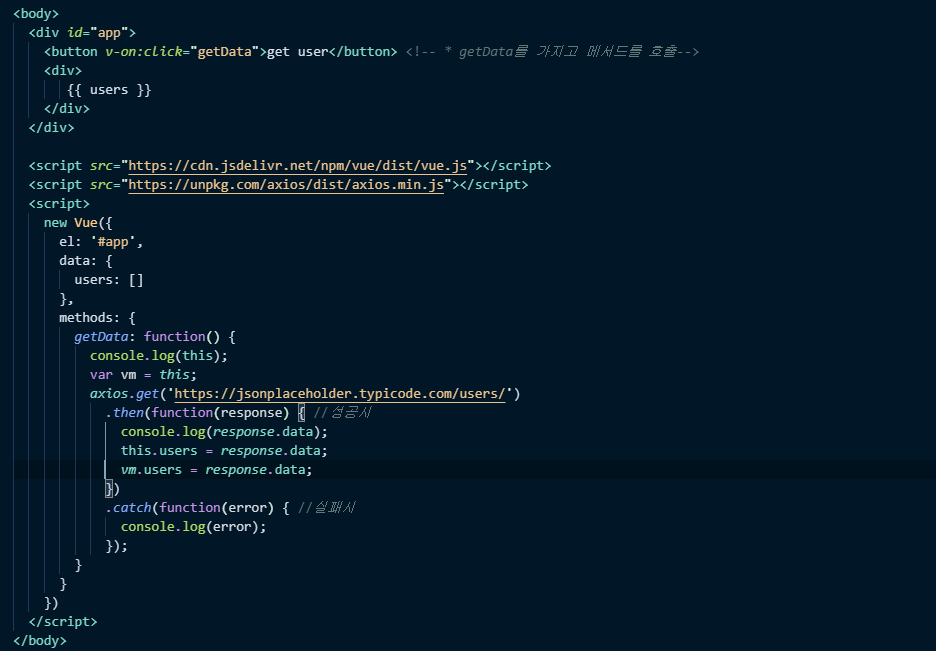
Task: Click the console.log(this) line
Action: click(159, 356)
